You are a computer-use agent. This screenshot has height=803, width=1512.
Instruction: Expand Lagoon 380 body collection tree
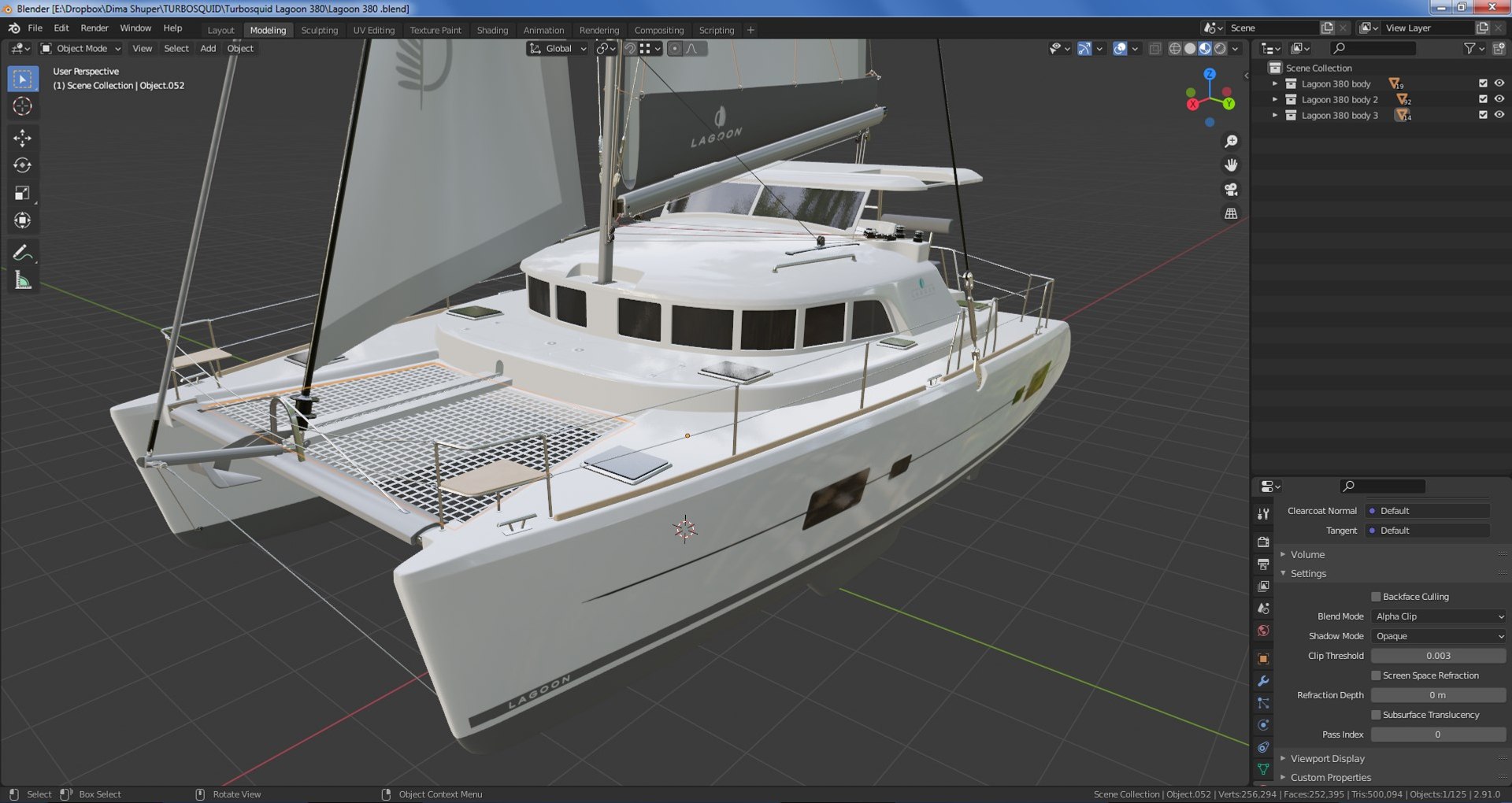pyautogui.click(x=1275, y=83)
